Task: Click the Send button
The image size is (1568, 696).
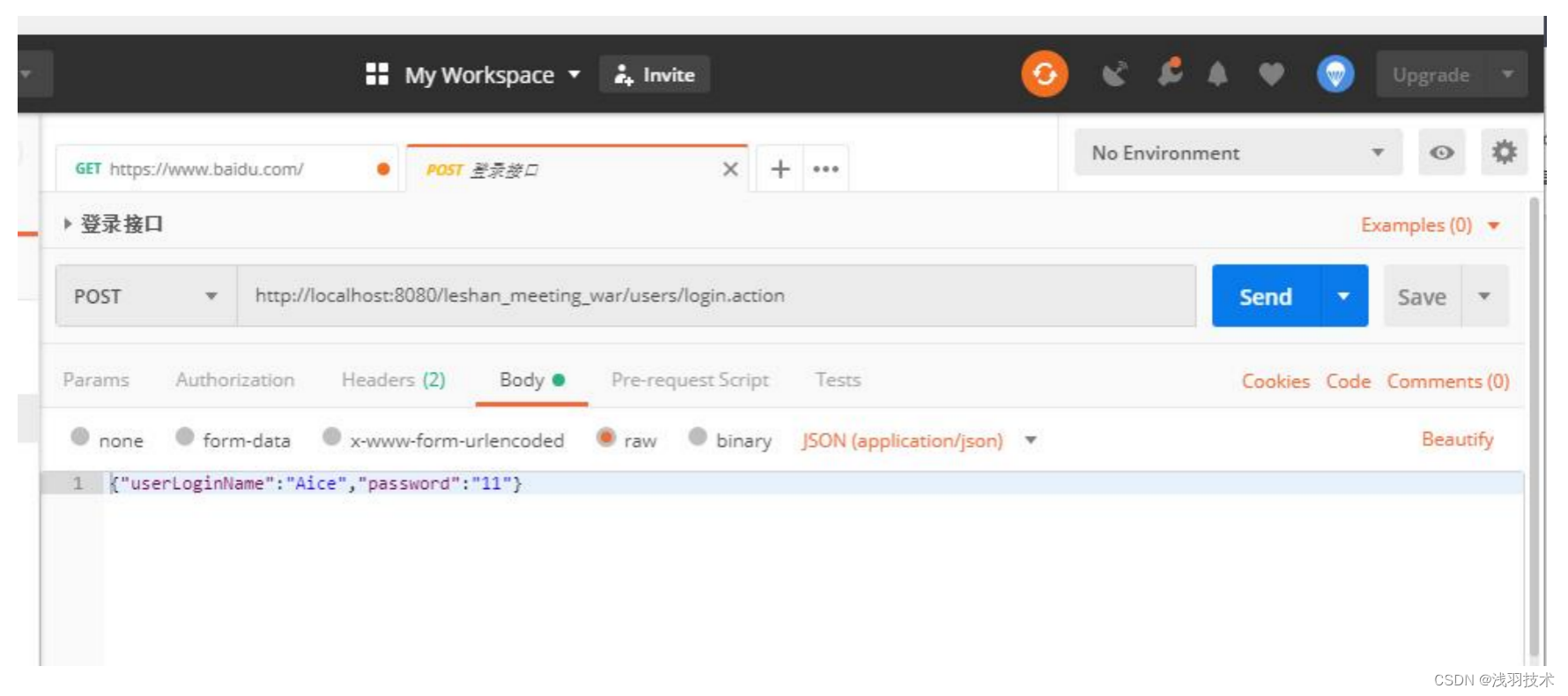Action: [1266, 296]
